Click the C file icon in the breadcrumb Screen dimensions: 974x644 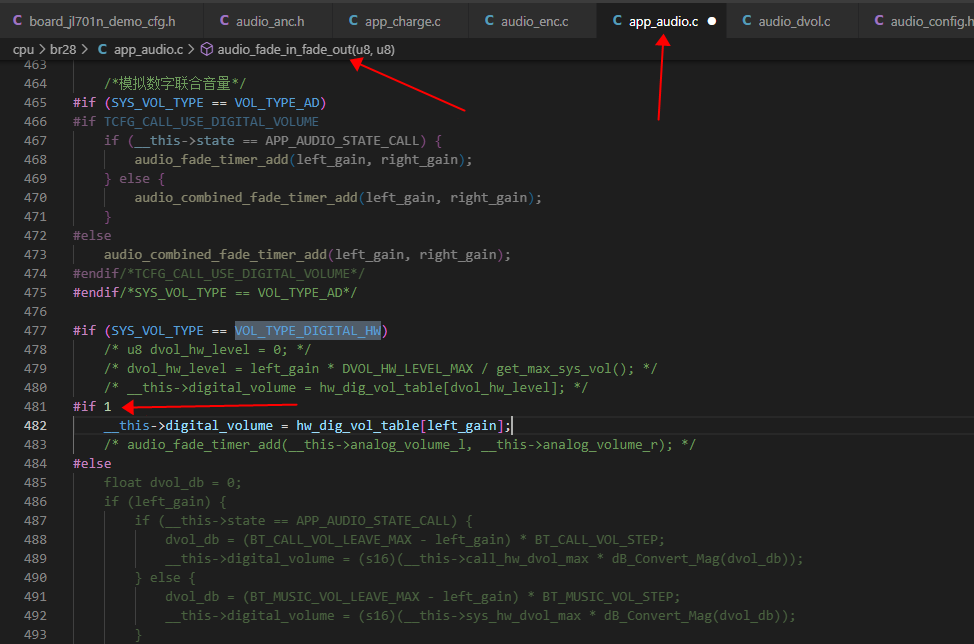click(102, 49)
